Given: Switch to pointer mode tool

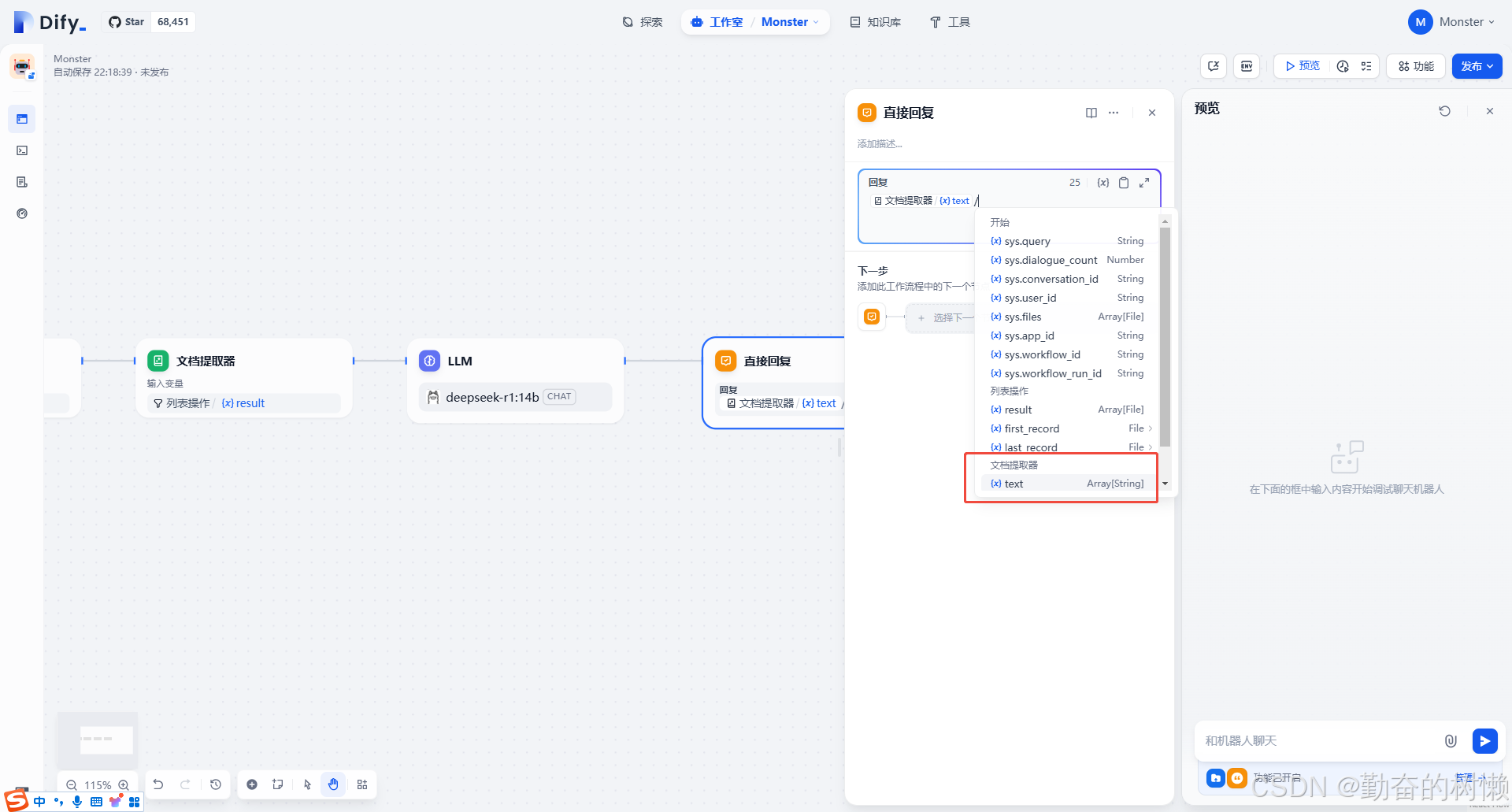Looking at the screenshot, I should (x=308, y=784).
